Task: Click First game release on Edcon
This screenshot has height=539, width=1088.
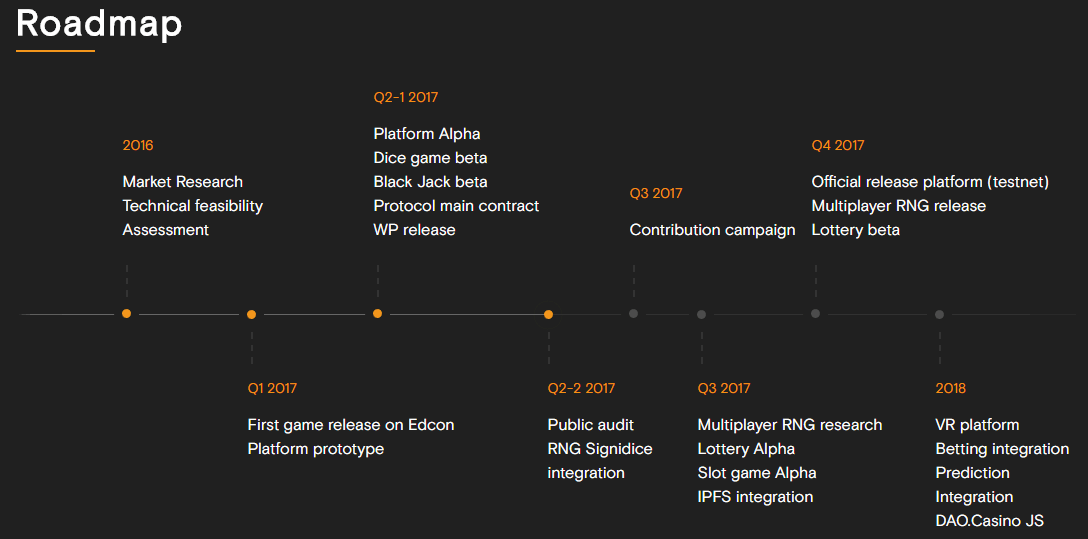Action: pyautogui.click(x=350, y=425)
